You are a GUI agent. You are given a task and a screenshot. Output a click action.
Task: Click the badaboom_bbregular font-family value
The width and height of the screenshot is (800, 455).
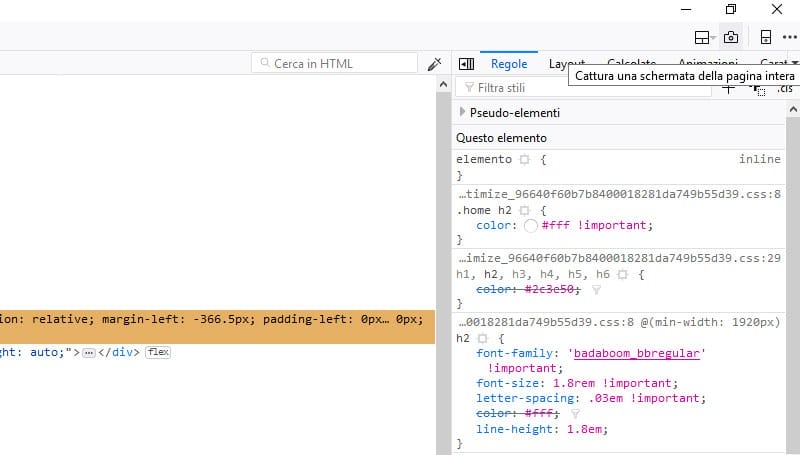click(638, 353)
